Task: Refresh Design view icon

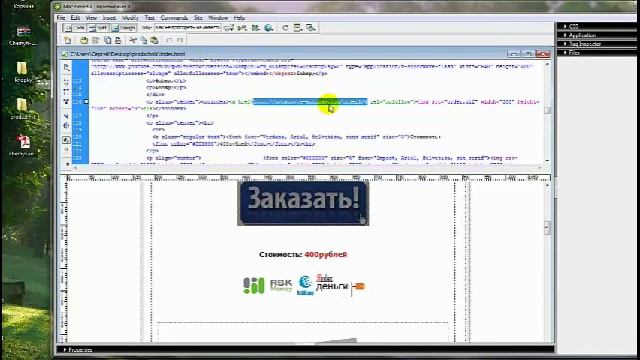Action: tap(285, 28)
